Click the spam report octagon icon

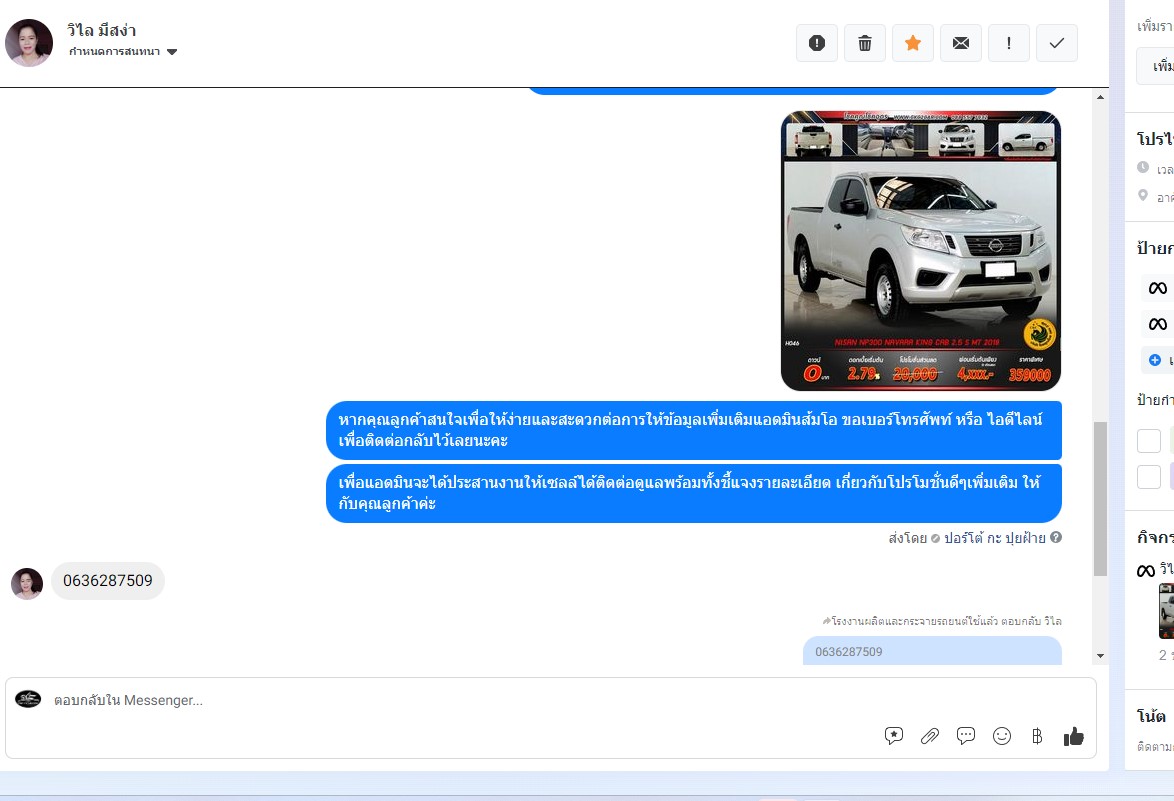817,43
